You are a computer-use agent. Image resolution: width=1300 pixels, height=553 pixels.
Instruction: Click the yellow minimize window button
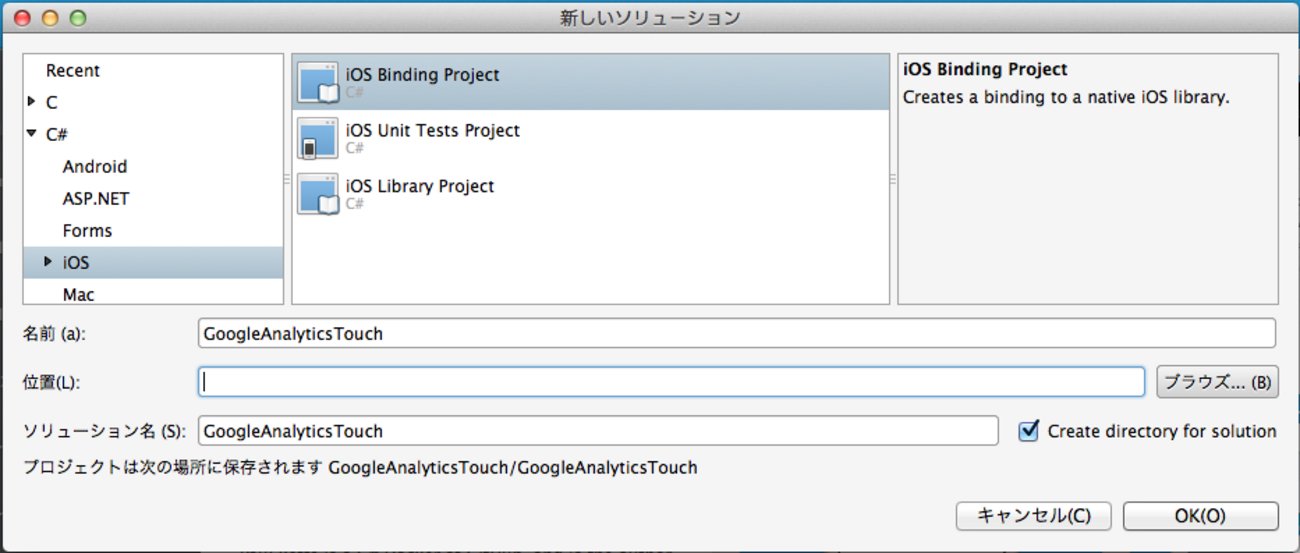click(x=50, y=18)
